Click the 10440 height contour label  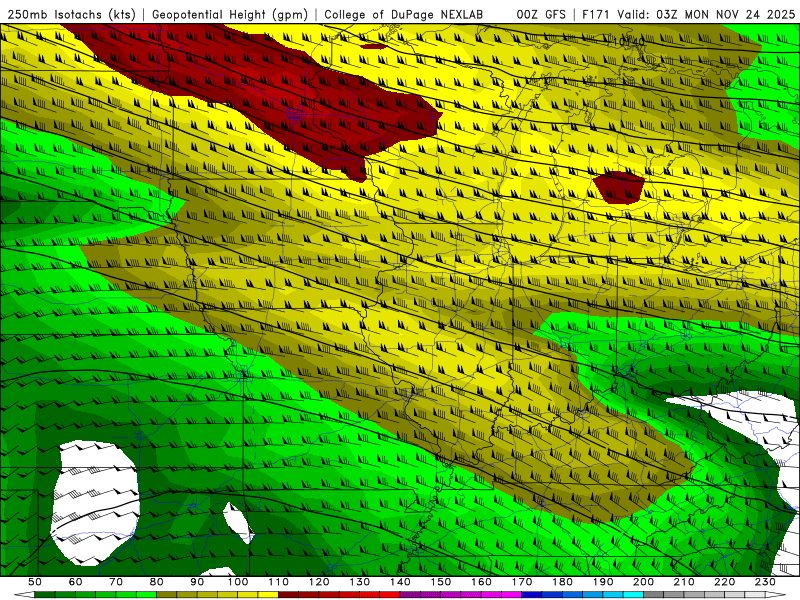(629, 41)
